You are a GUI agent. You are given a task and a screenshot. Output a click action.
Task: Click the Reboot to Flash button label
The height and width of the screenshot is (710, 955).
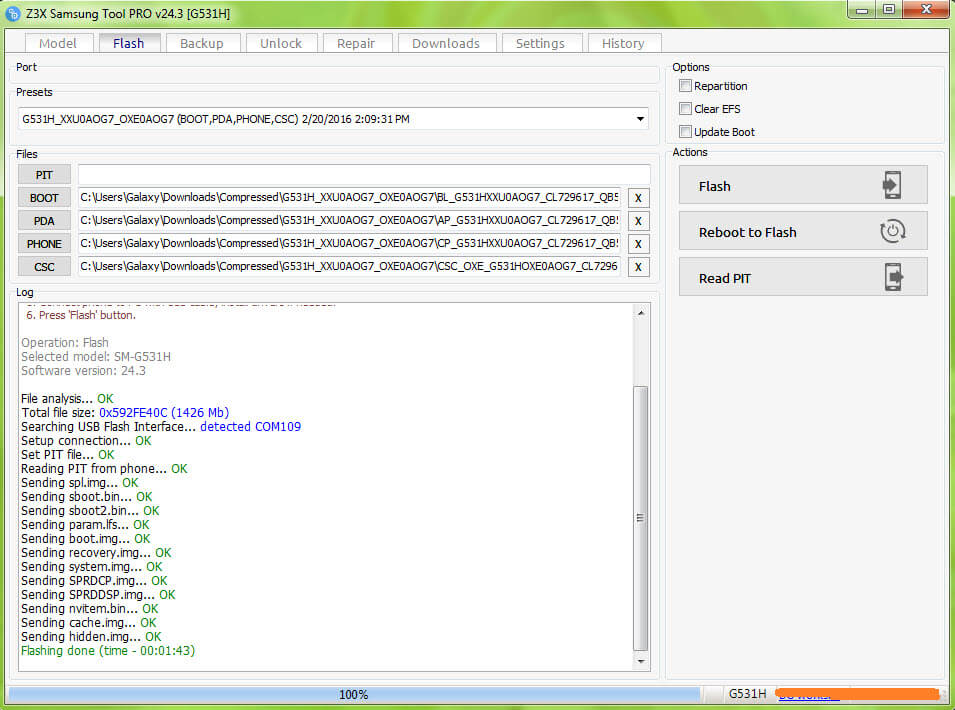tap(747, 233)
